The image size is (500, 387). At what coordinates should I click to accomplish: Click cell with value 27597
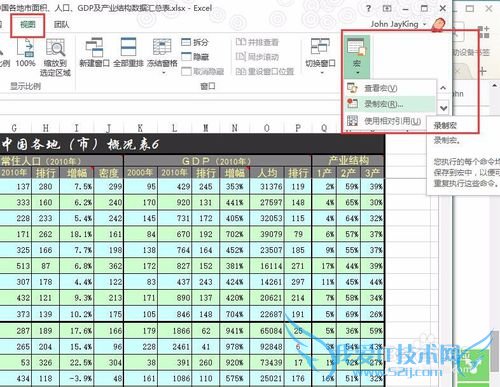click(x=268, y=202)
